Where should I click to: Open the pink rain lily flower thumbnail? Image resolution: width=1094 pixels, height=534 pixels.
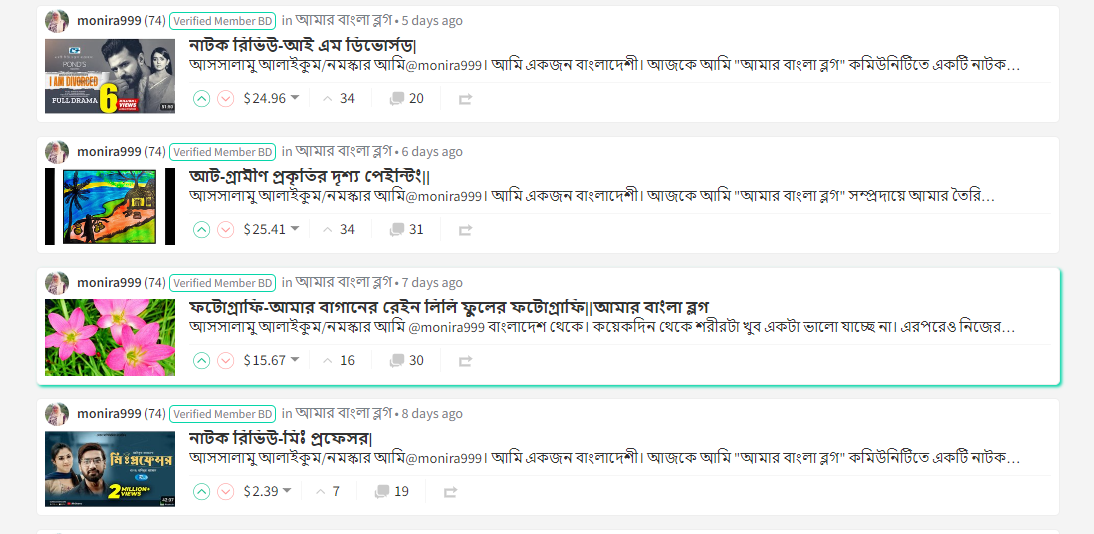(110, 337)
